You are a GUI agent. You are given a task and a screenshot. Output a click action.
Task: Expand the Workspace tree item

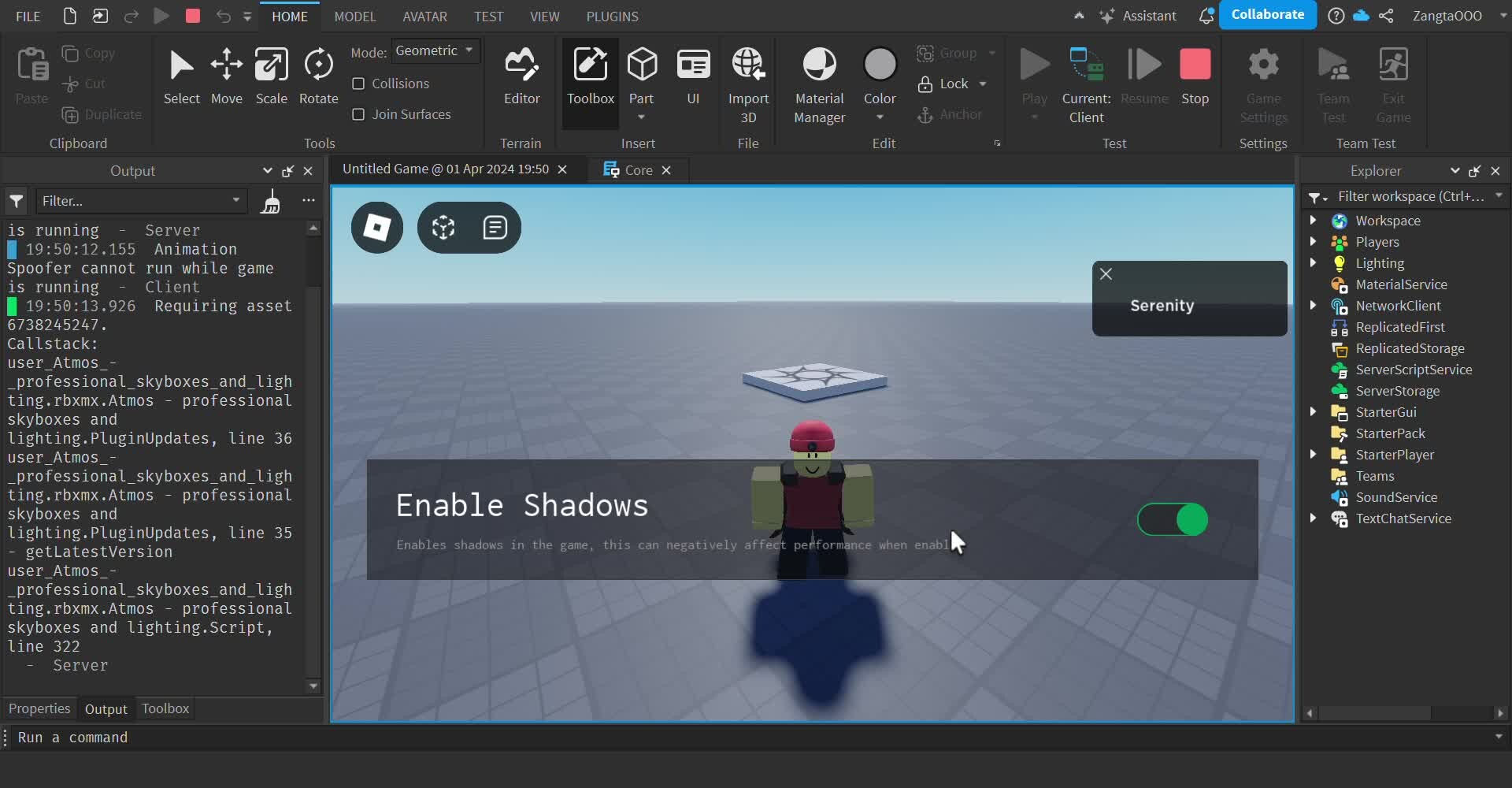pos(1313,221)
